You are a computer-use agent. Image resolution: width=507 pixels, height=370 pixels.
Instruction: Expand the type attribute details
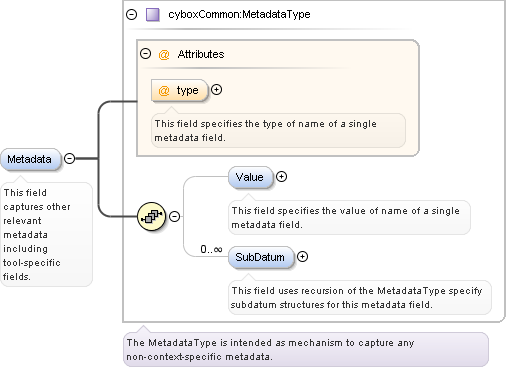point(217,90)
